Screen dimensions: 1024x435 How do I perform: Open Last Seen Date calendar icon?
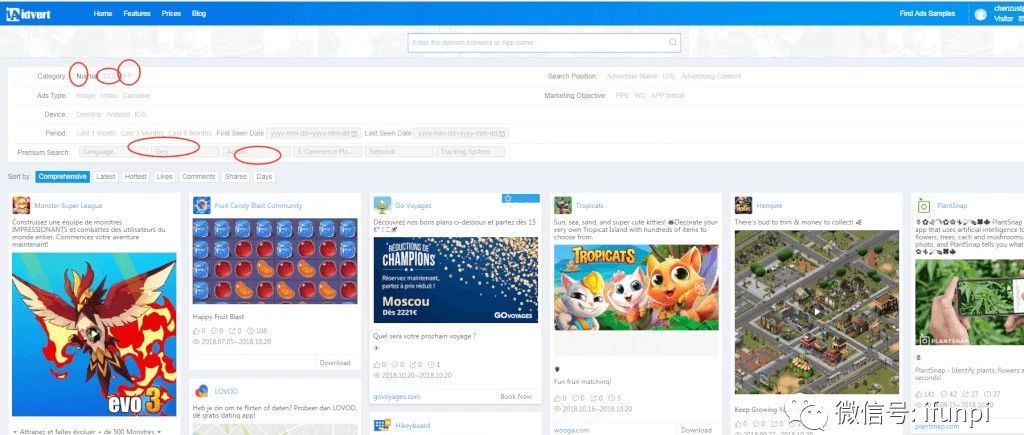point(502,133)
